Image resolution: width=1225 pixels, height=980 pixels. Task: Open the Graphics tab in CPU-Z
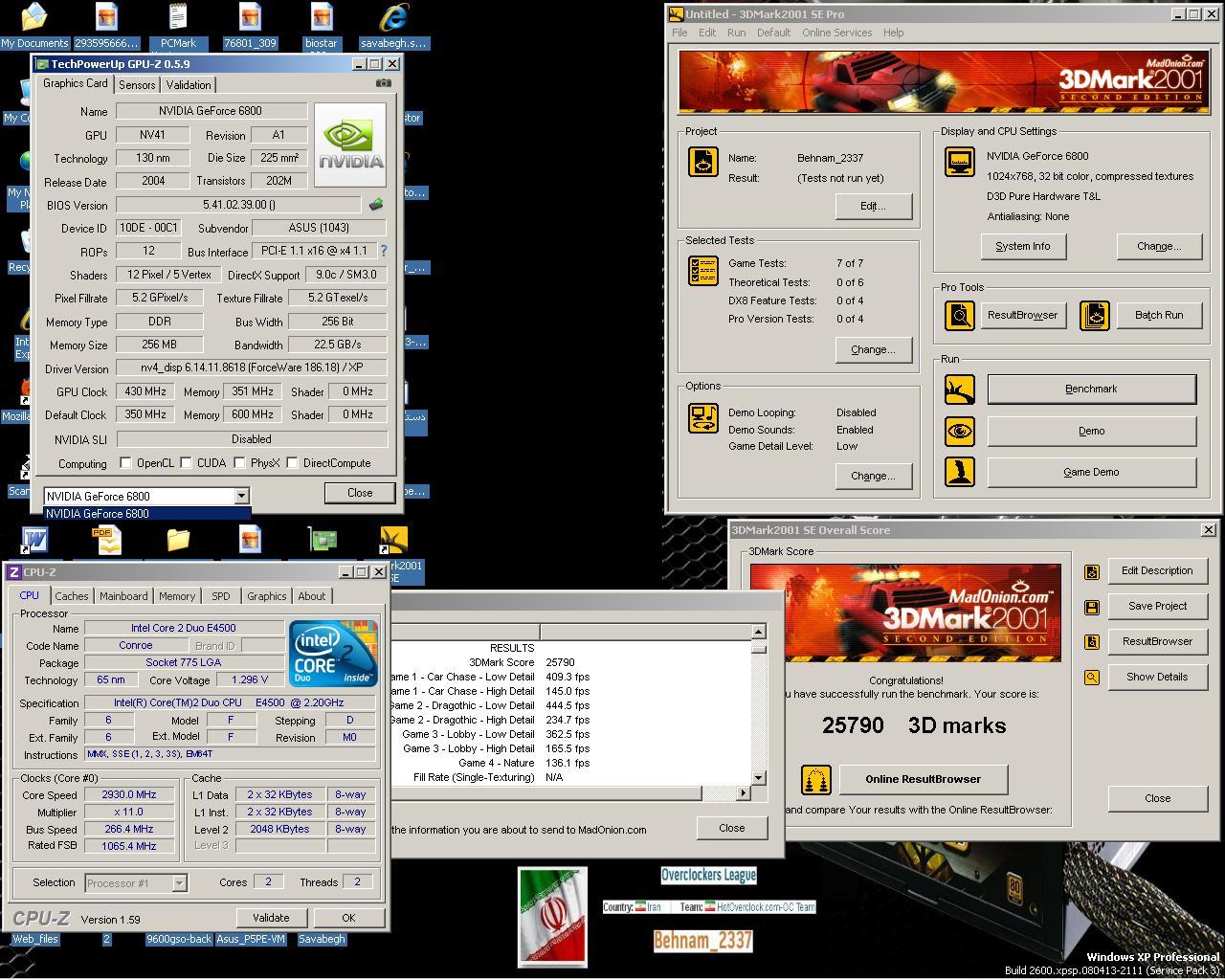point(267,596)
